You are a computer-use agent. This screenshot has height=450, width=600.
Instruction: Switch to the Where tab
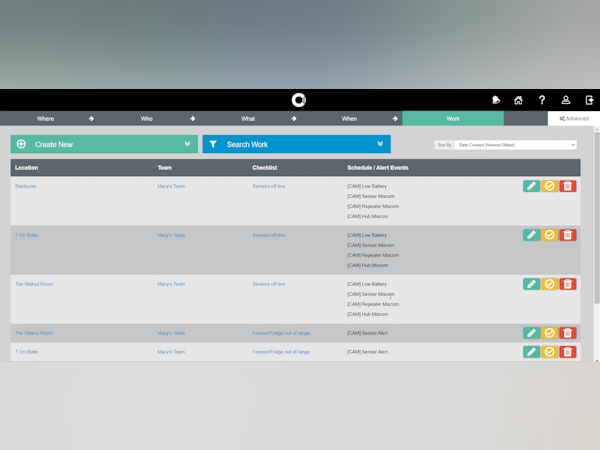point(45,119)
